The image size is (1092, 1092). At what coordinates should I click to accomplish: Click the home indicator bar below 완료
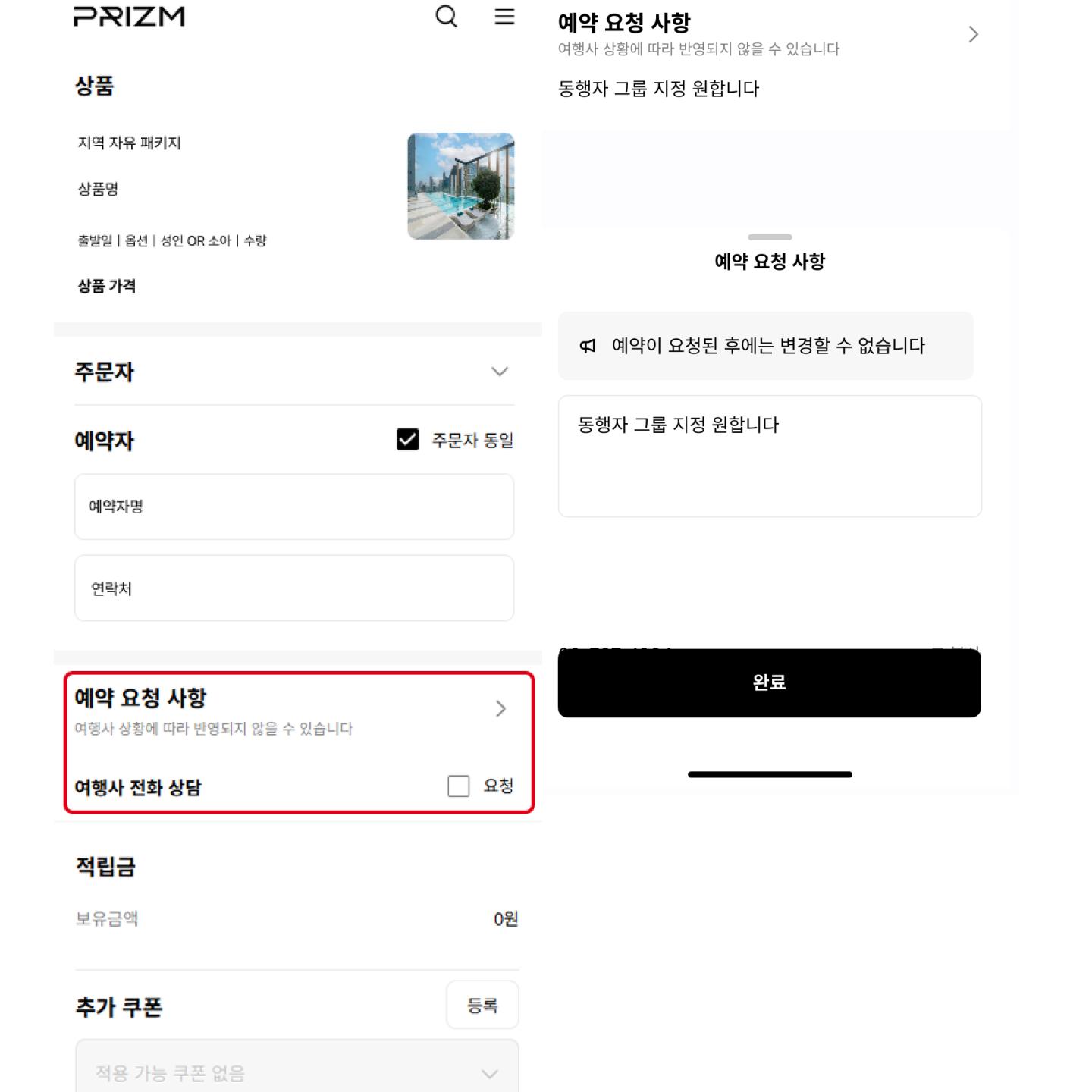pyautogui.click(x=770, y=774)
